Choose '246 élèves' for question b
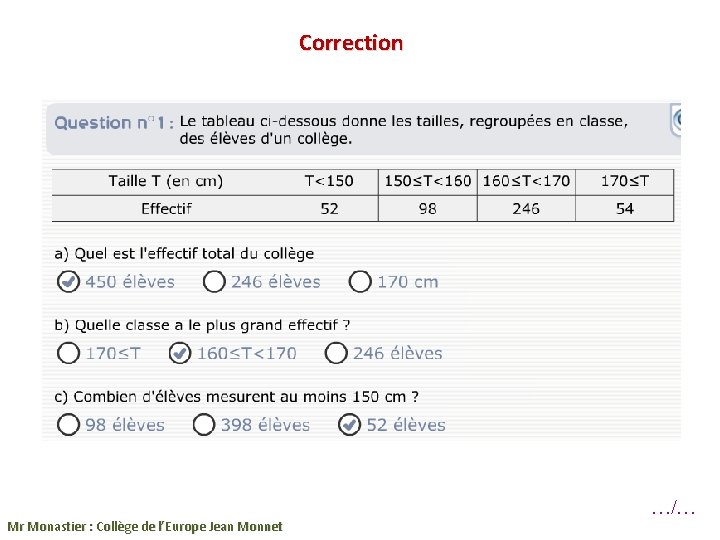The height and width of the screenshot is (540, 720). click(x=336, y=353)
